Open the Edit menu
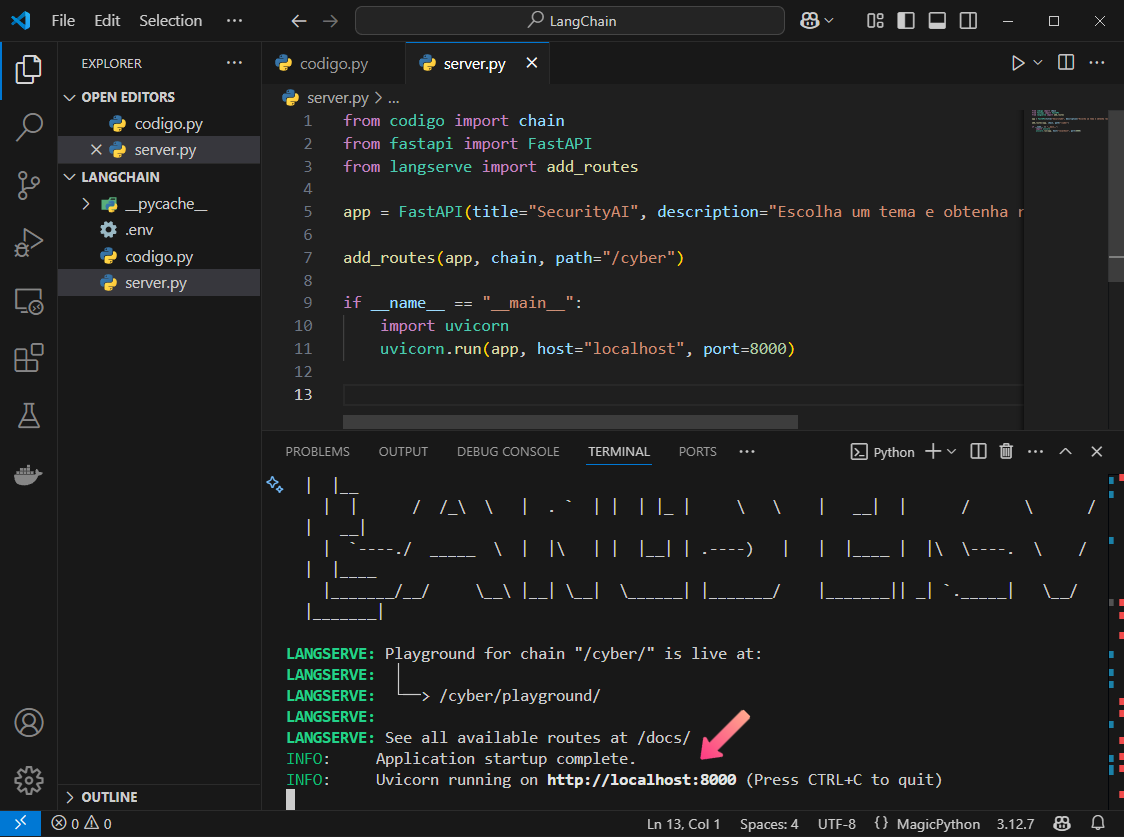Viewport: 1124px width, 837px height. (x=107, y=21)
